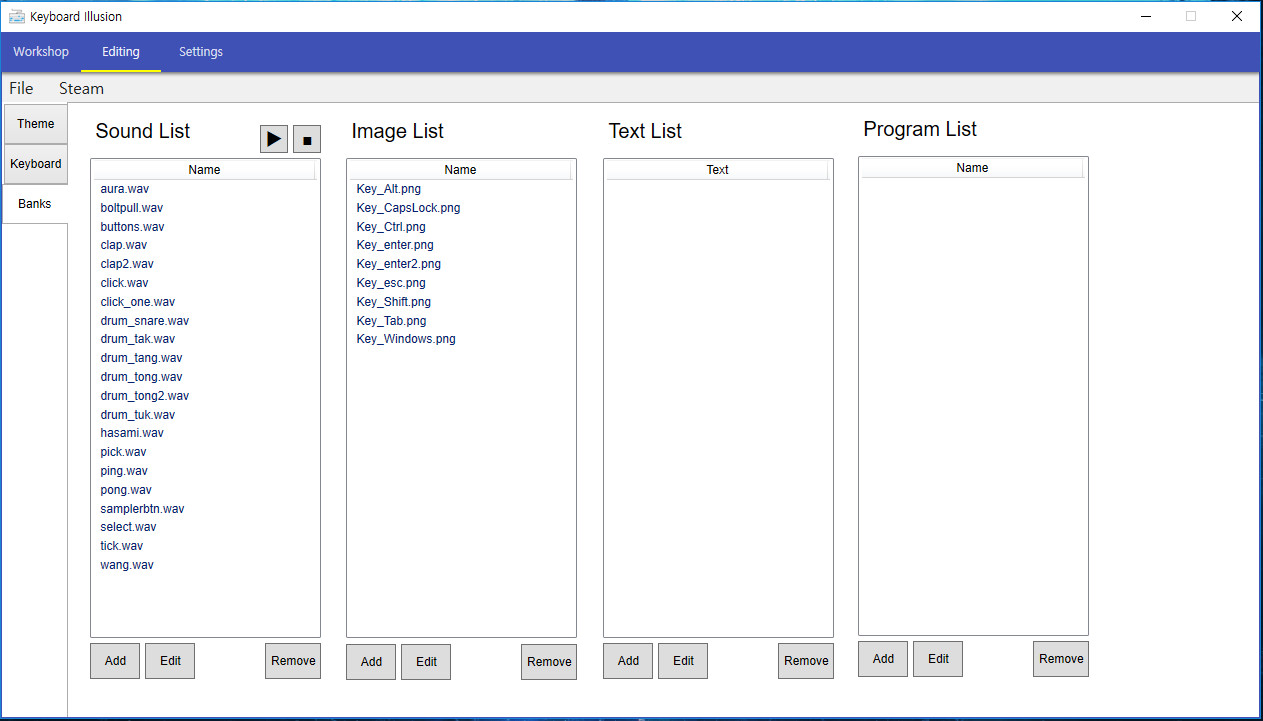Select the Theme sidebar panel
Image resolution: width=1263 pixels, height=721 pixels.
(x=35, y=123)
